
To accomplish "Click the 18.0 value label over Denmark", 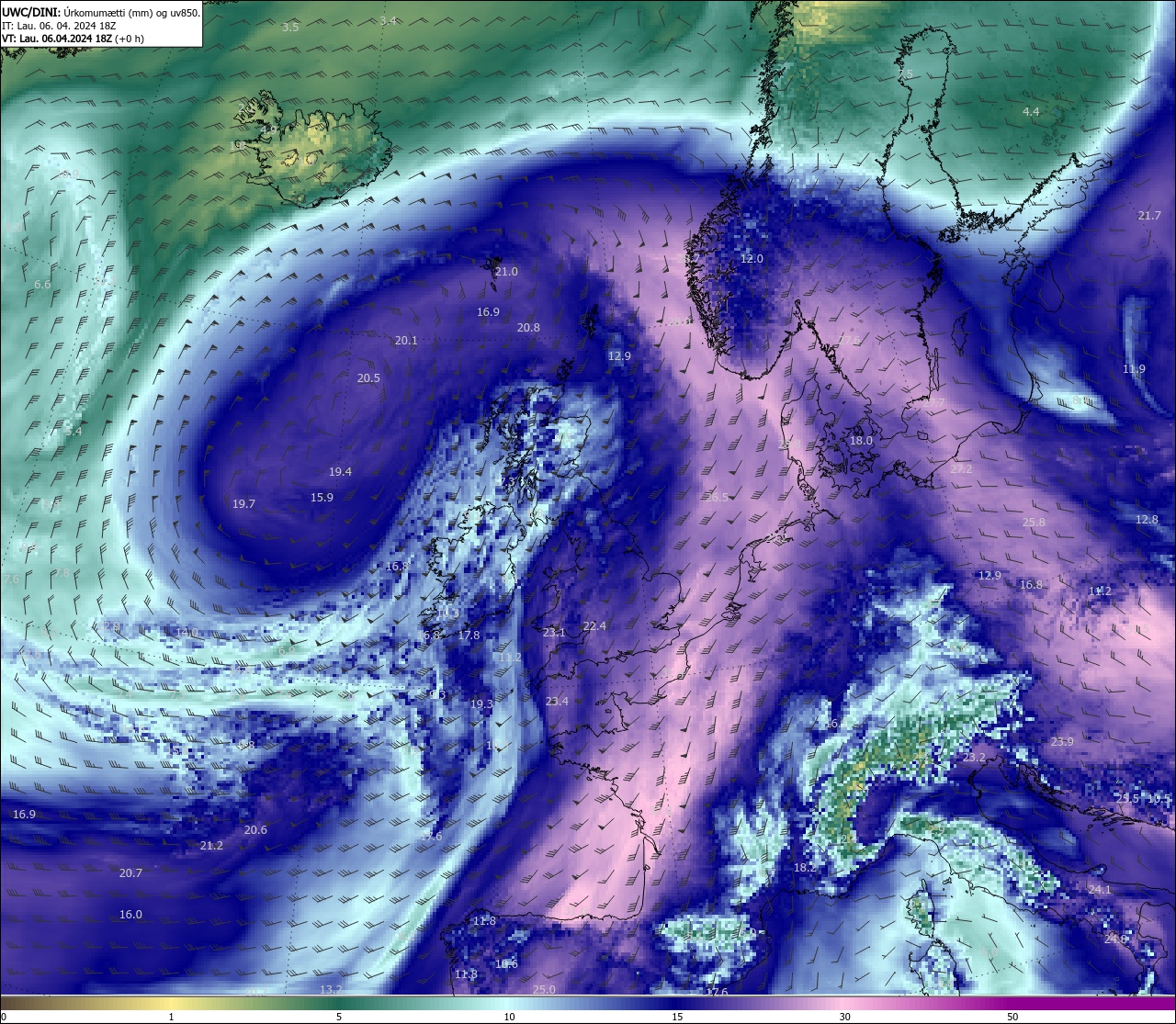I will click(861, 441).
